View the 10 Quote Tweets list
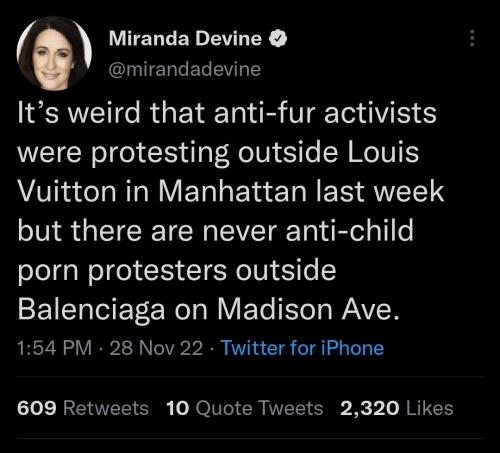The height and width of the screenshot is (453, 500). 245,408
